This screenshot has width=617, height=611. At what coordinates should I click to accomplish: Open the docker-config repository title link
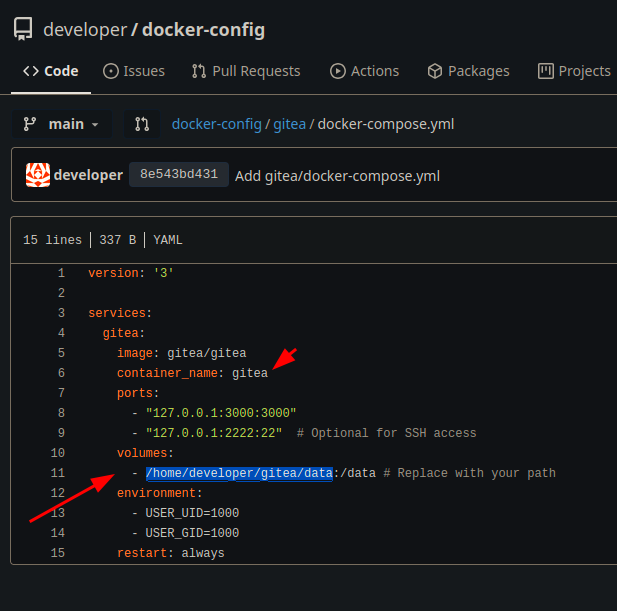(203, 30)
